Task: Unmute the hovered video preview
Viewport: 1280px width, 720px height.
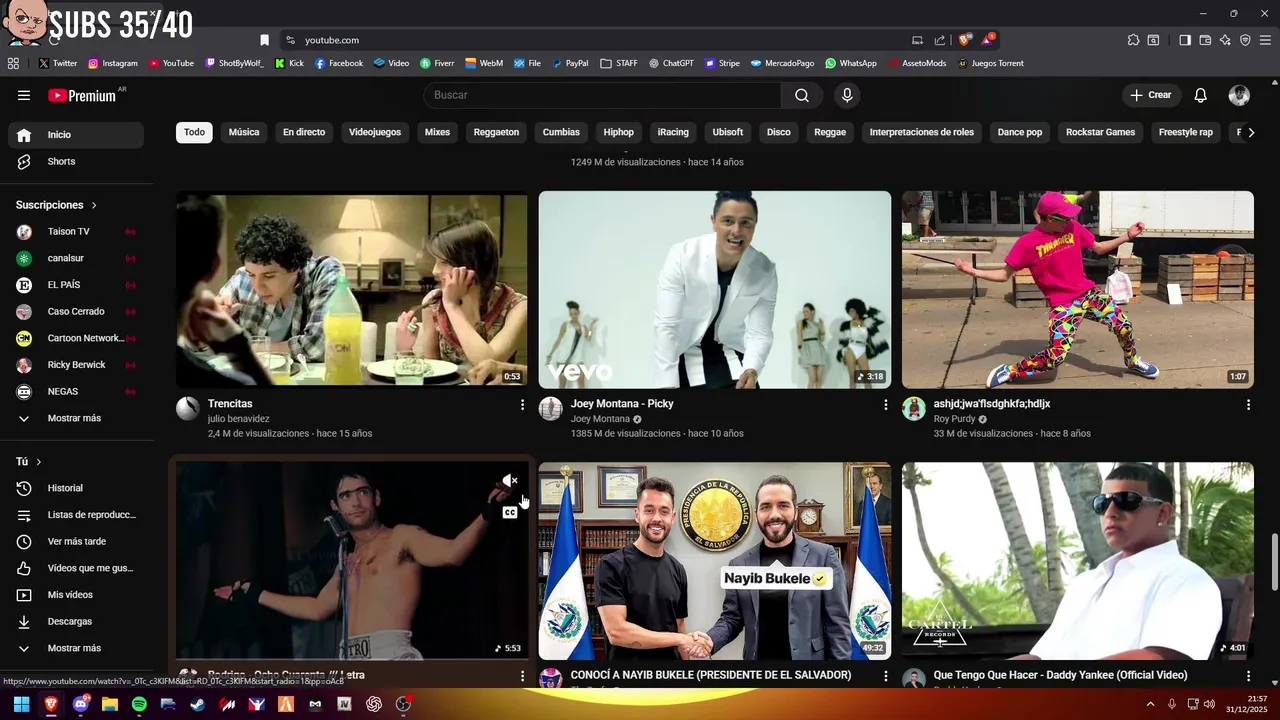Action: (x=510, y=481)
